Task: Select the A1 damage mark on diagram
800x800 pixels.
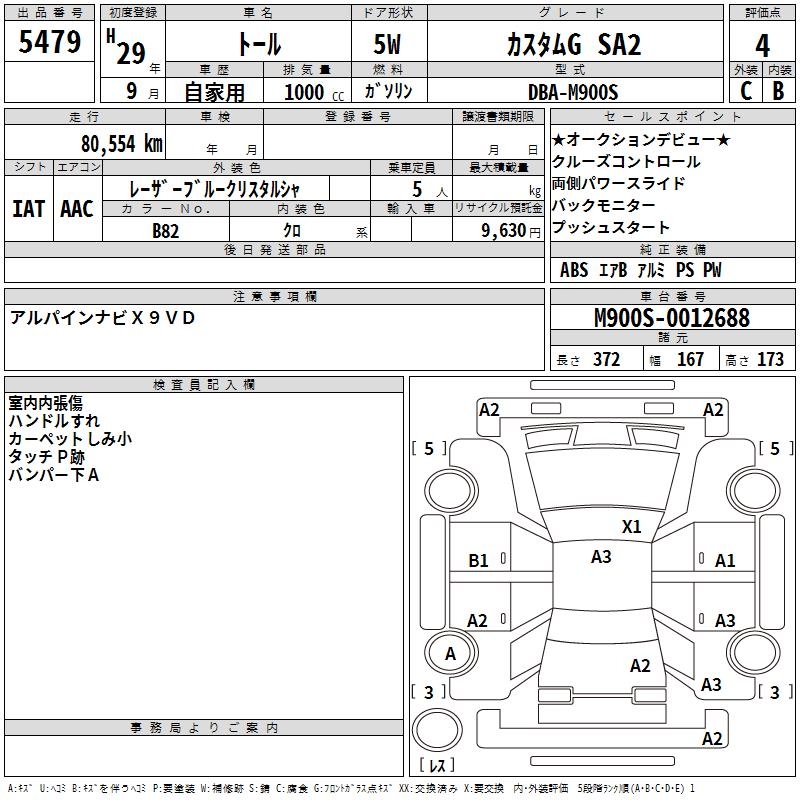Action: (x=725, y=561)
